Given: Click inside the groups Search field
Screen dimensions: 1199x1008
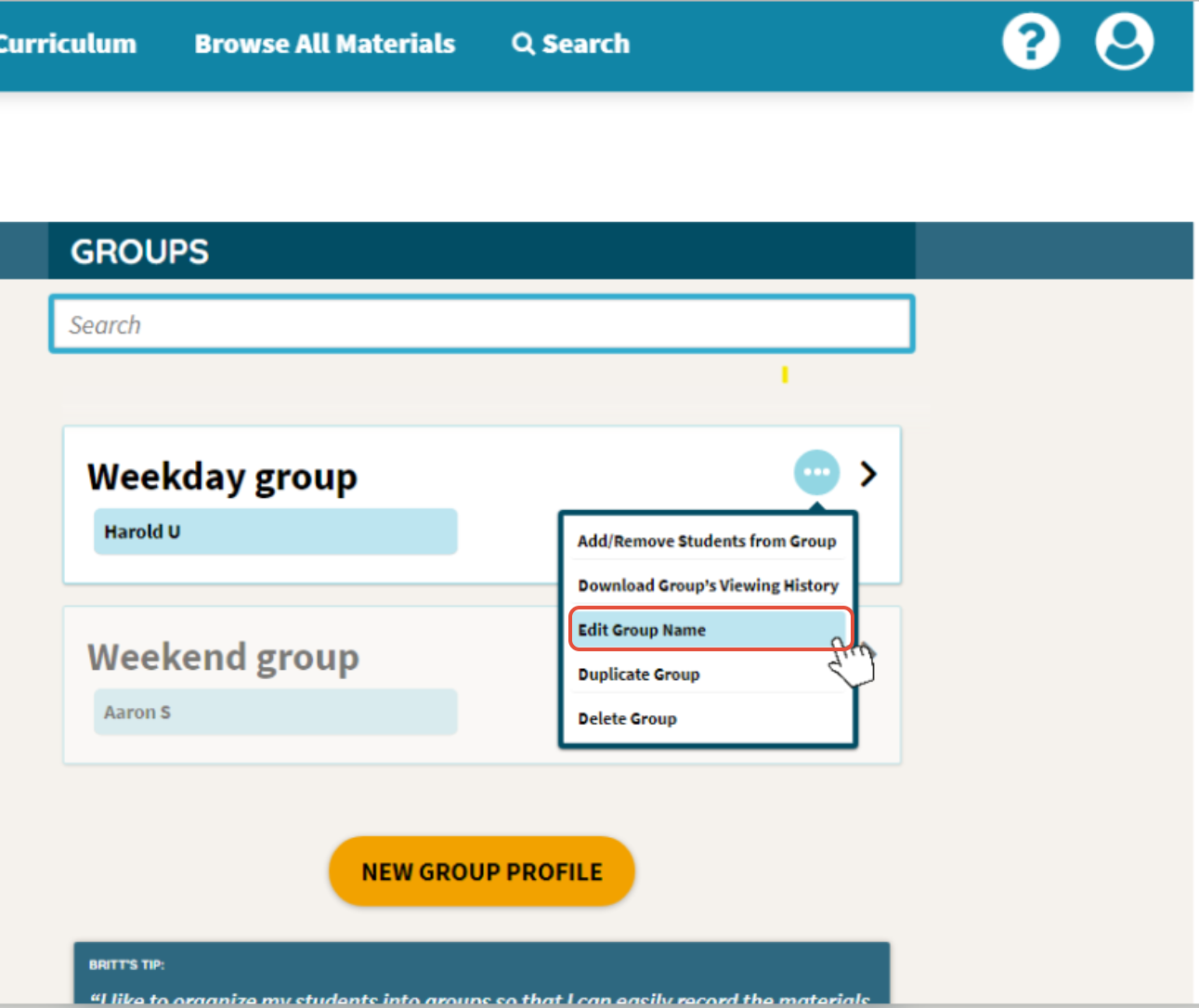Looking at the screenshot, I should coord(481,323).
